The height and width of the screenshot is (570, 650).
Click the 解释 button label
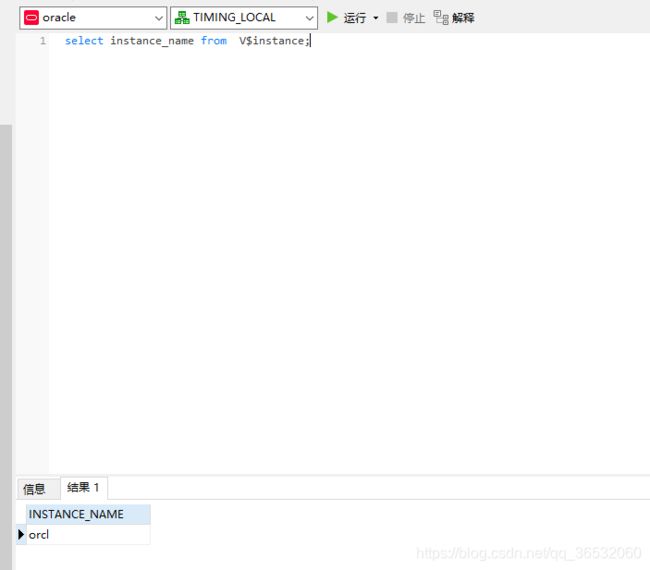coord(463,18)
